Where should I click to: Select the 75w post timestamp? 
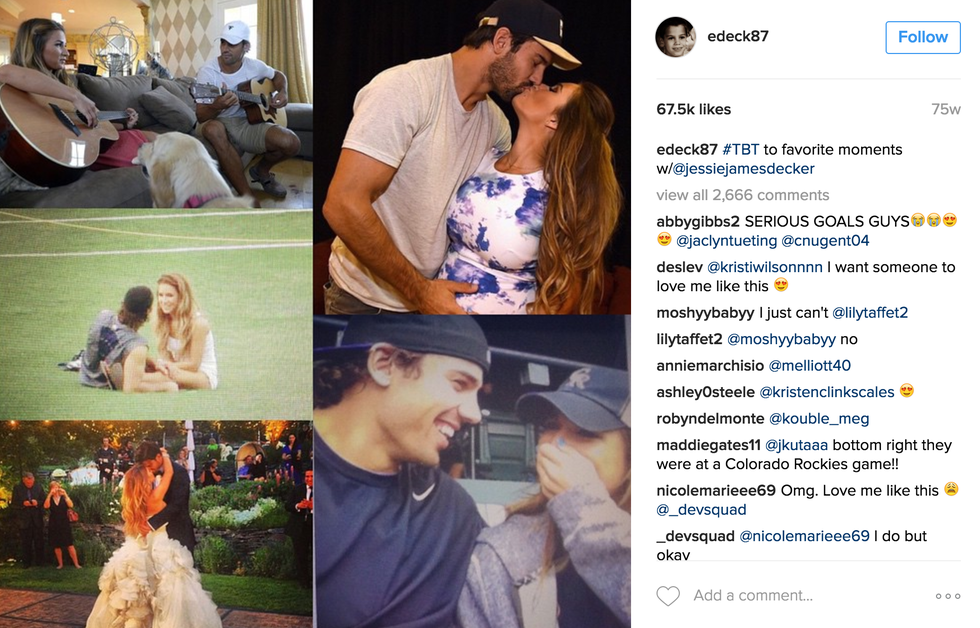(946, 109)
